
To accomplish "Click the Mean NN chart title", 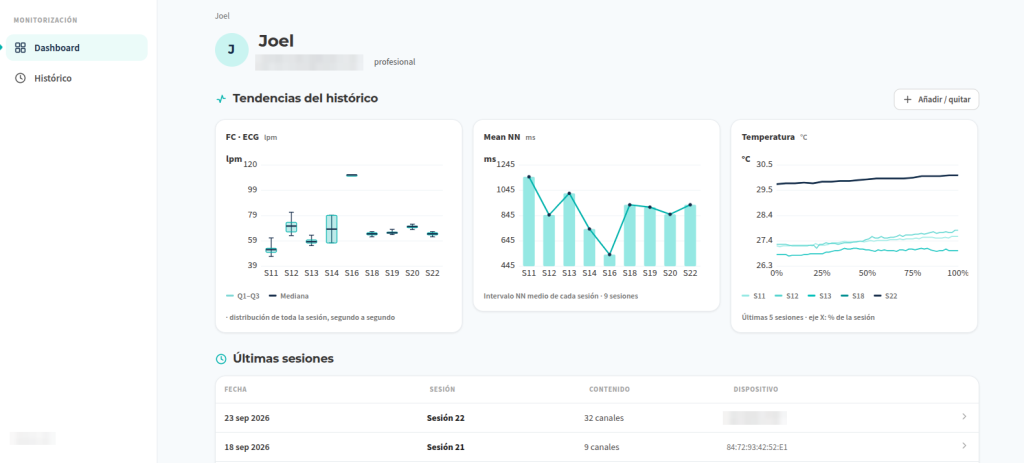I will click(x=502, y=137).
